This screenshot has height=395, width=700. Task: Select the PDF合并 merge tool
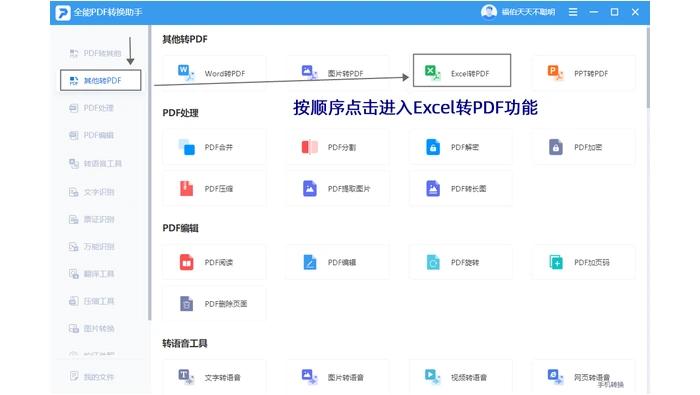click(x=214, y=147)
